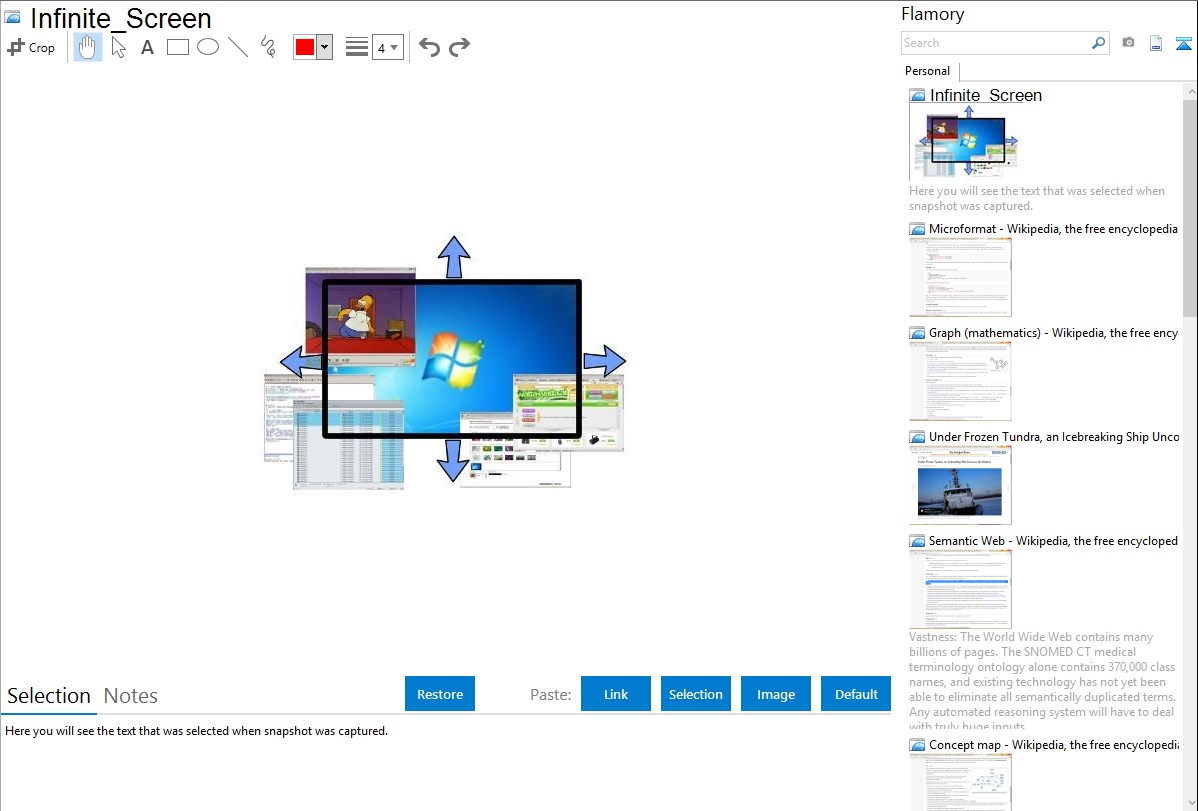Switch to the Selection tab
The height and width of the screenshot is (811, 1198).
pos(49,696)
